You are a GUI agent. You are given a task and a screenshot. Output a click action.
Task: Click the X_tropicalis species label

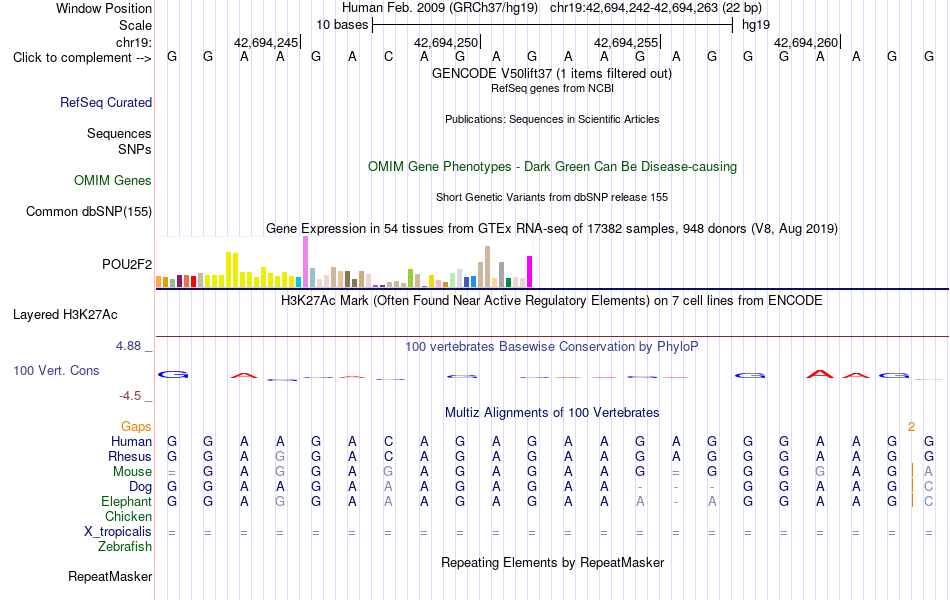[118, 532]
